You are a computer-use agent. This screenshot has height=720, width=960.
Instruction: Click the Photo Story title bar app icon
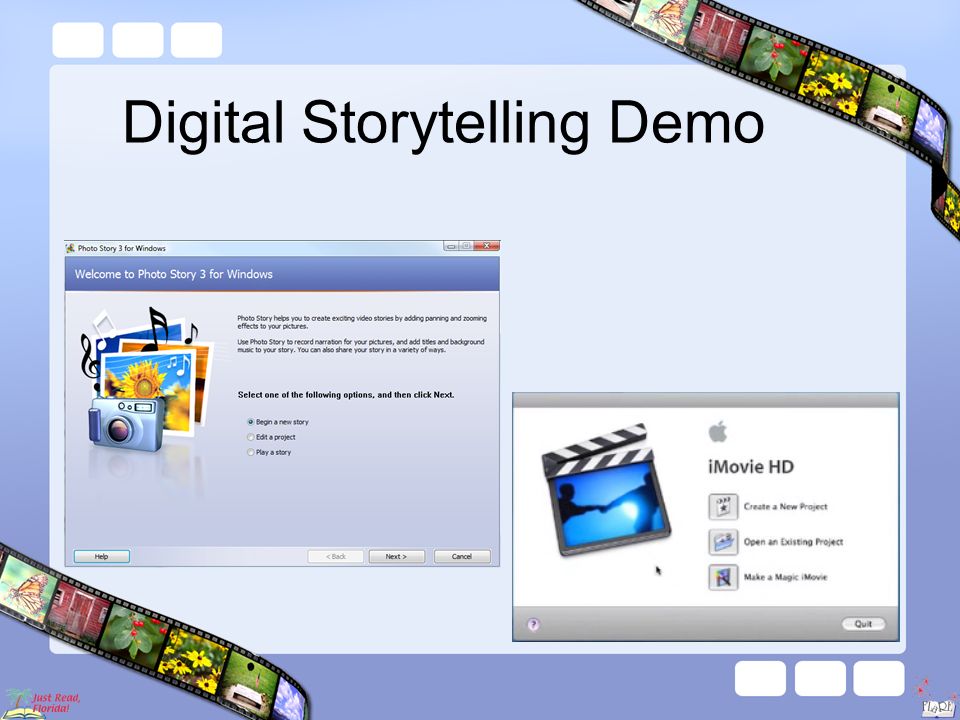point(70,248)
